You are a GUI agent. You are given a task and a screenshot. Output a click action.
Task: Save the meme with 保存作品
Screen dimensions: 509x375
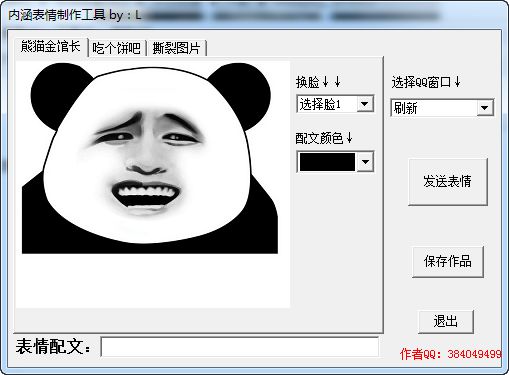(448, 261)
